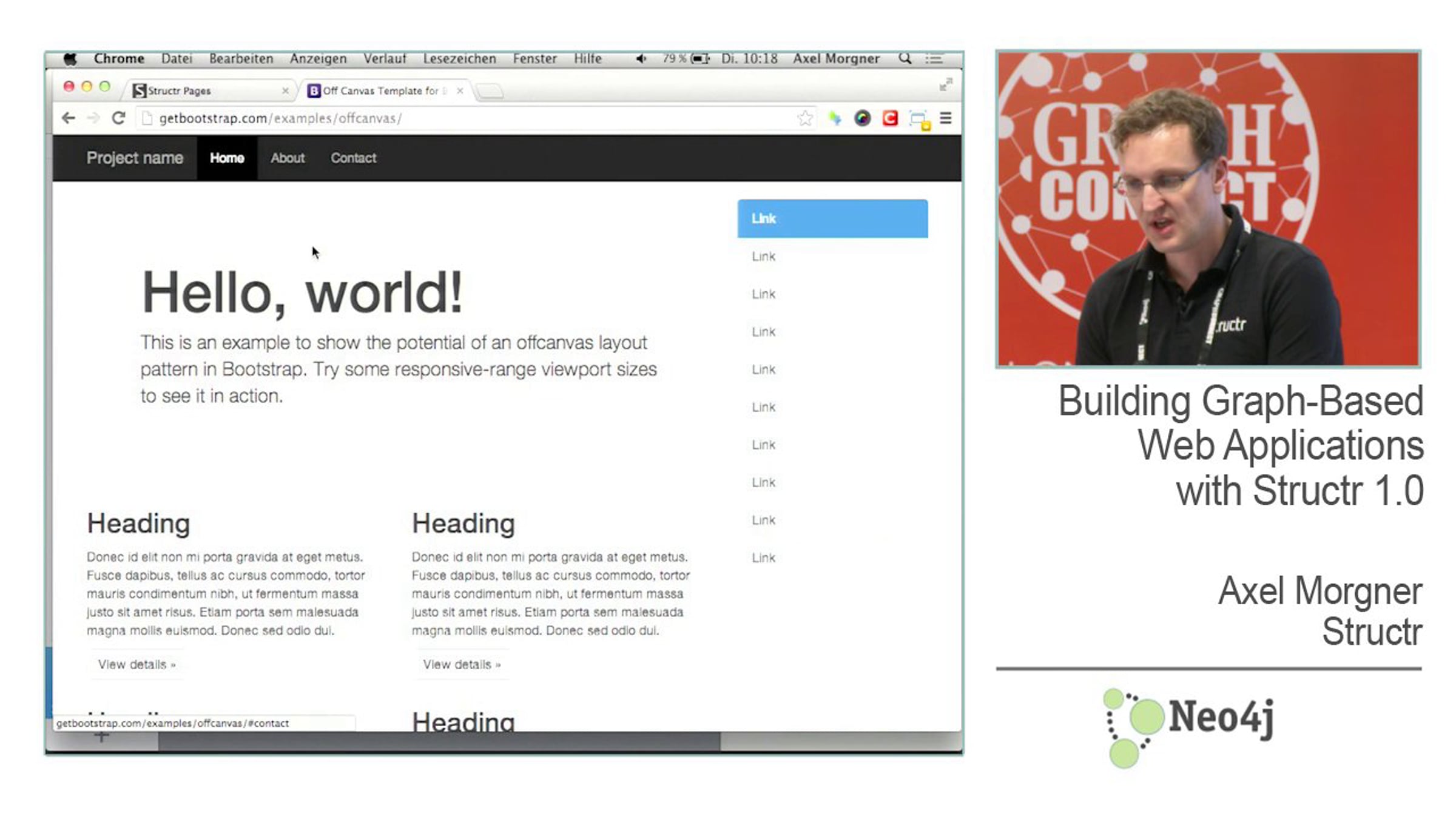Image resolution: width=1456 pixels, height=819 pixels.
Task: Click the Axel Morgner user menu in menu bar
Action: [836, 59]
